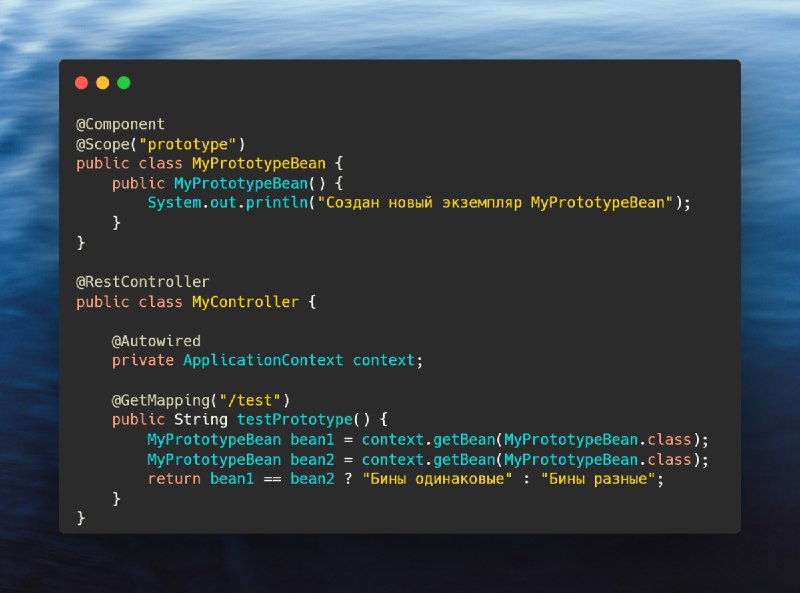Click the yellow minimize dot

click(x=103, y=83)
